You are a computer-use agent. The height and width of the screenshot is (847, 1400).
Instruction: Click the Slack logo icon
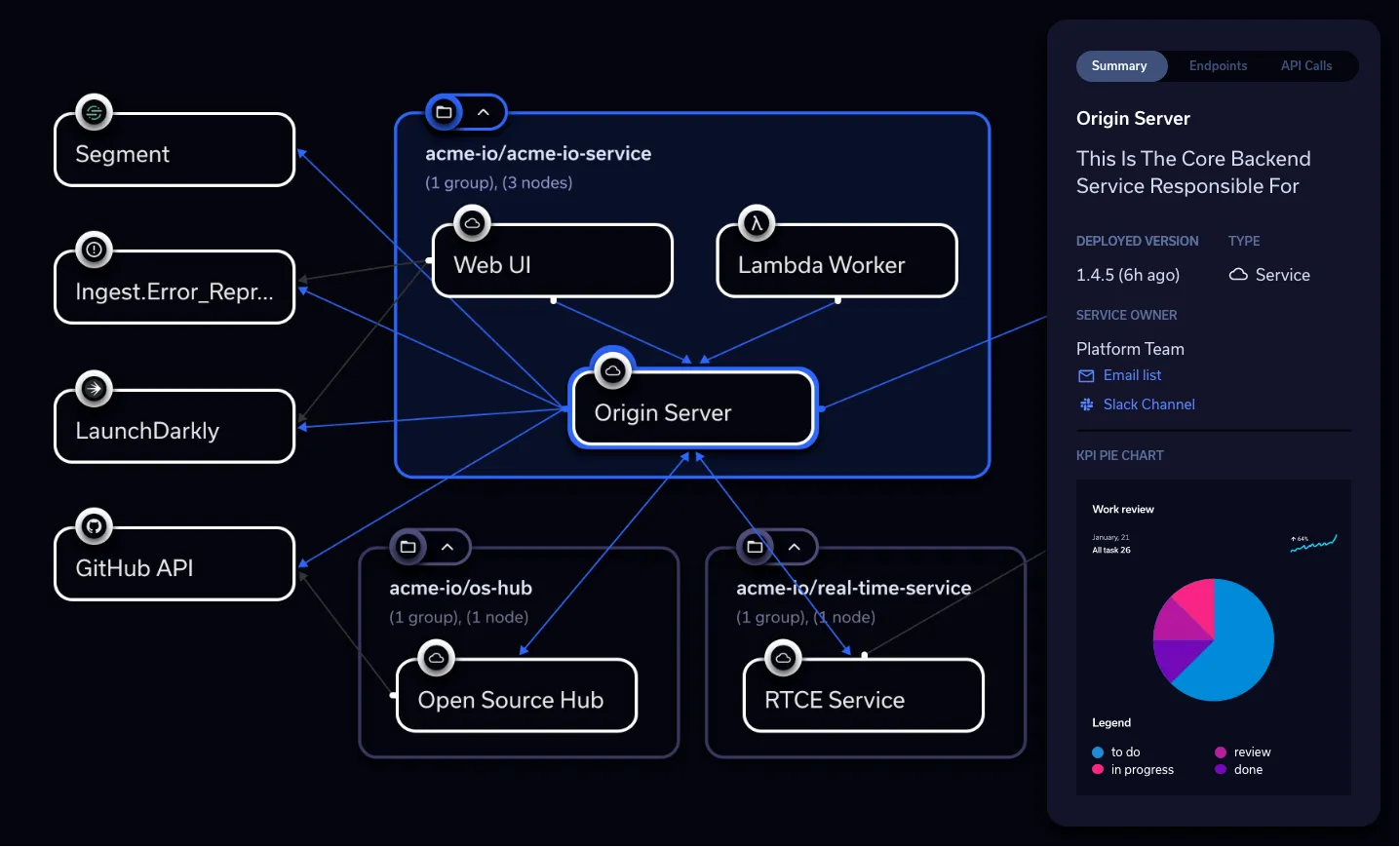[1086, 404]
